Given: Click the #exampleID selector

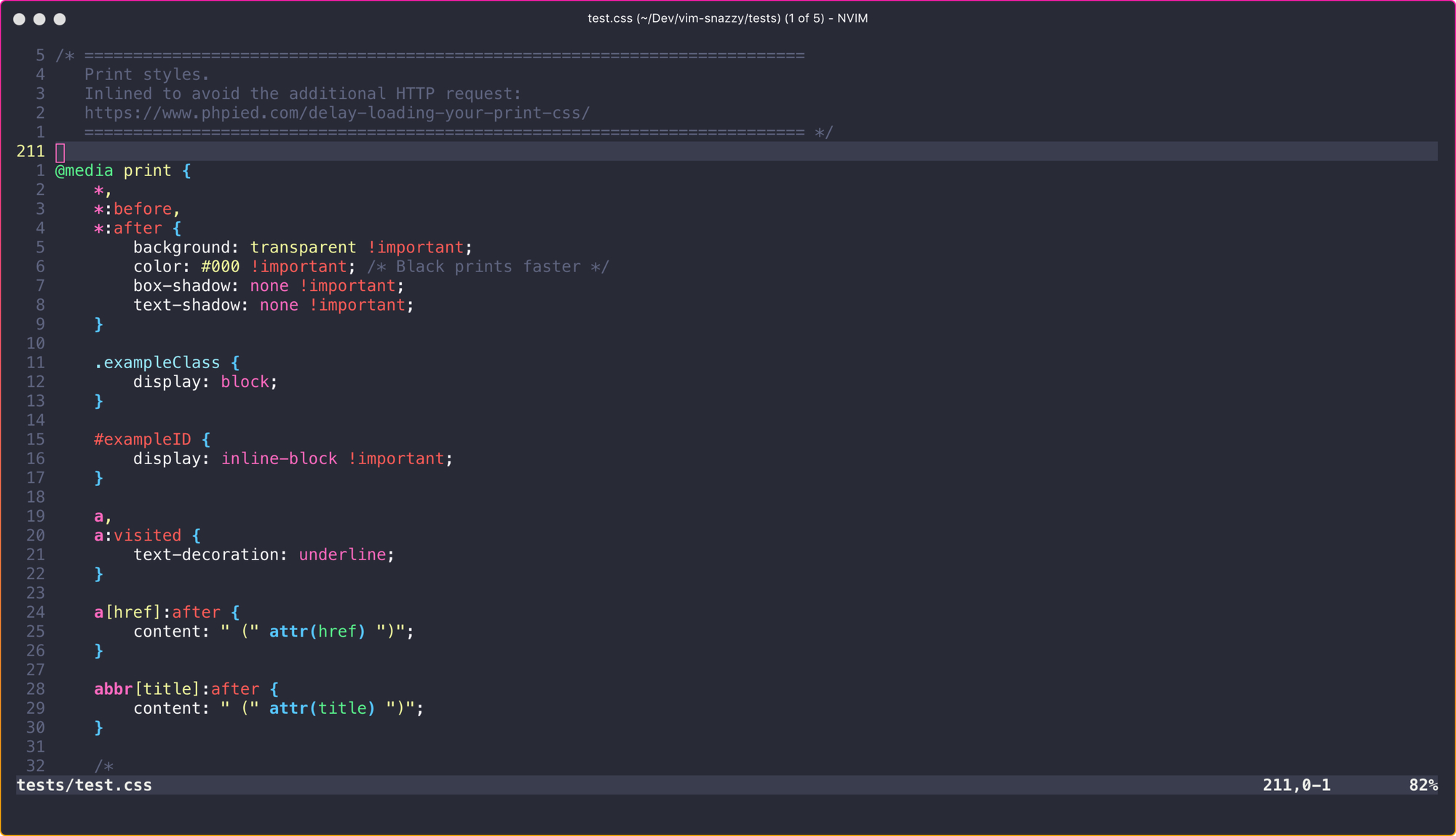Looking at the screenshot, I should (x=142, y=439).
